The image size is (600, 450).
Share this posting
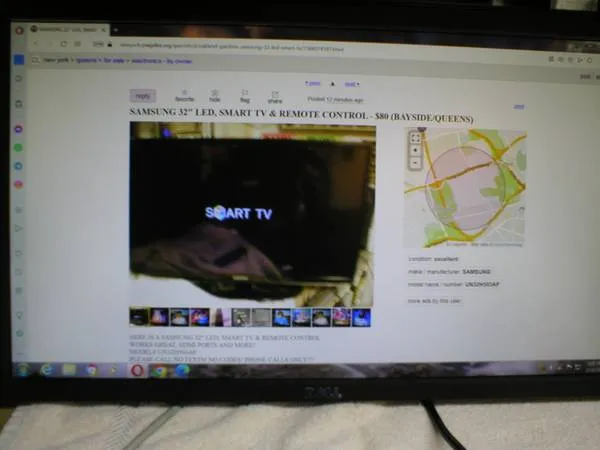click(275, 98)
